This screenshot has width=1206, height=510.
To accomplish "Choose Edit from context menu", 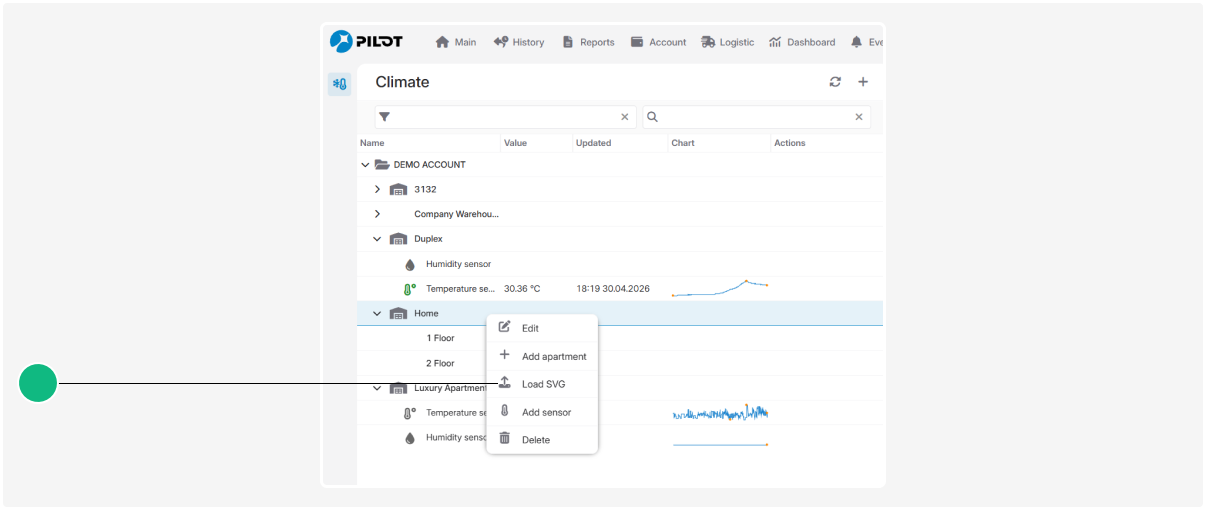I will [x=542, y=328].
